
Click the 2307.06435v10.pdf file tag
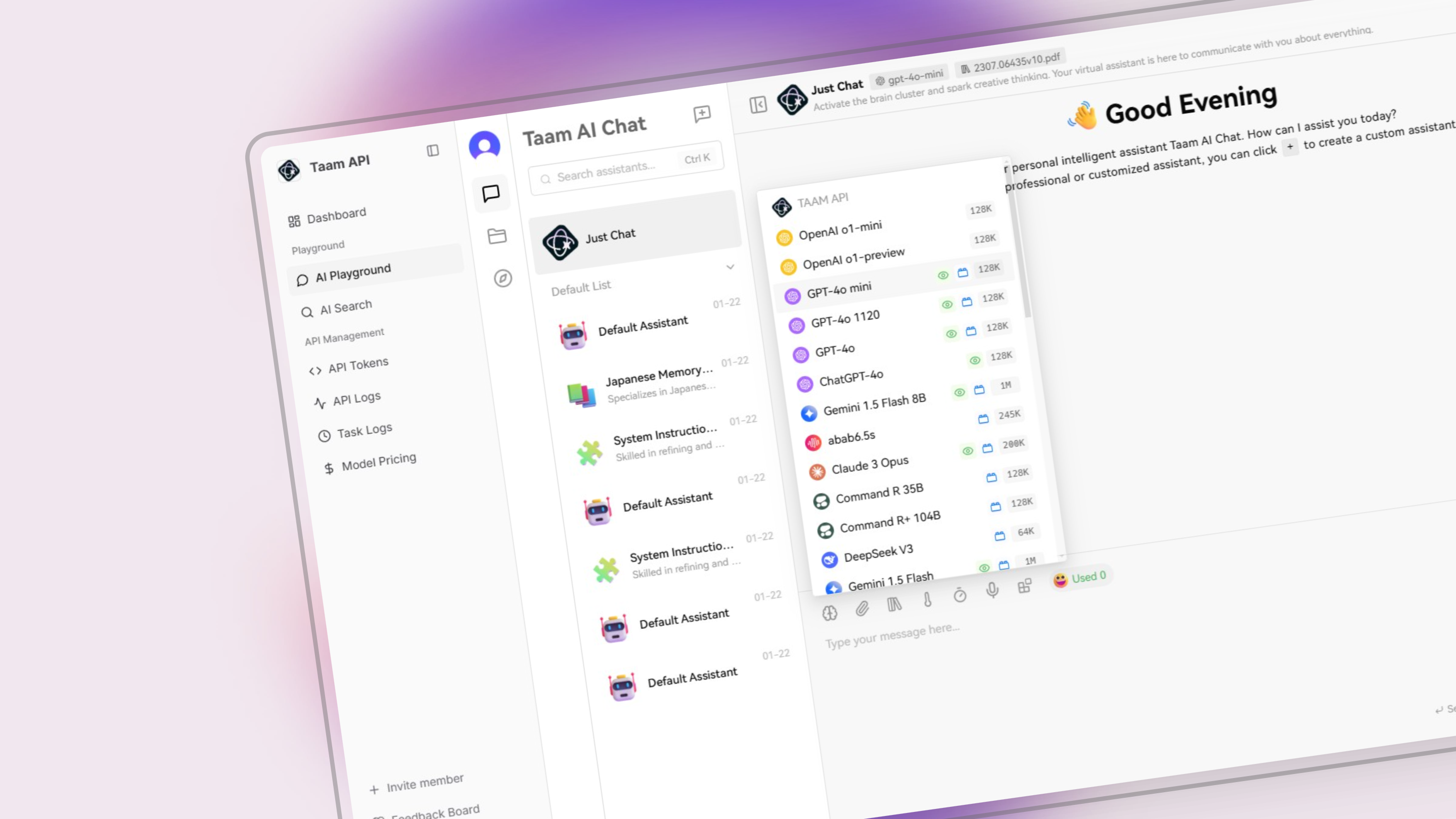(1010, 63)
